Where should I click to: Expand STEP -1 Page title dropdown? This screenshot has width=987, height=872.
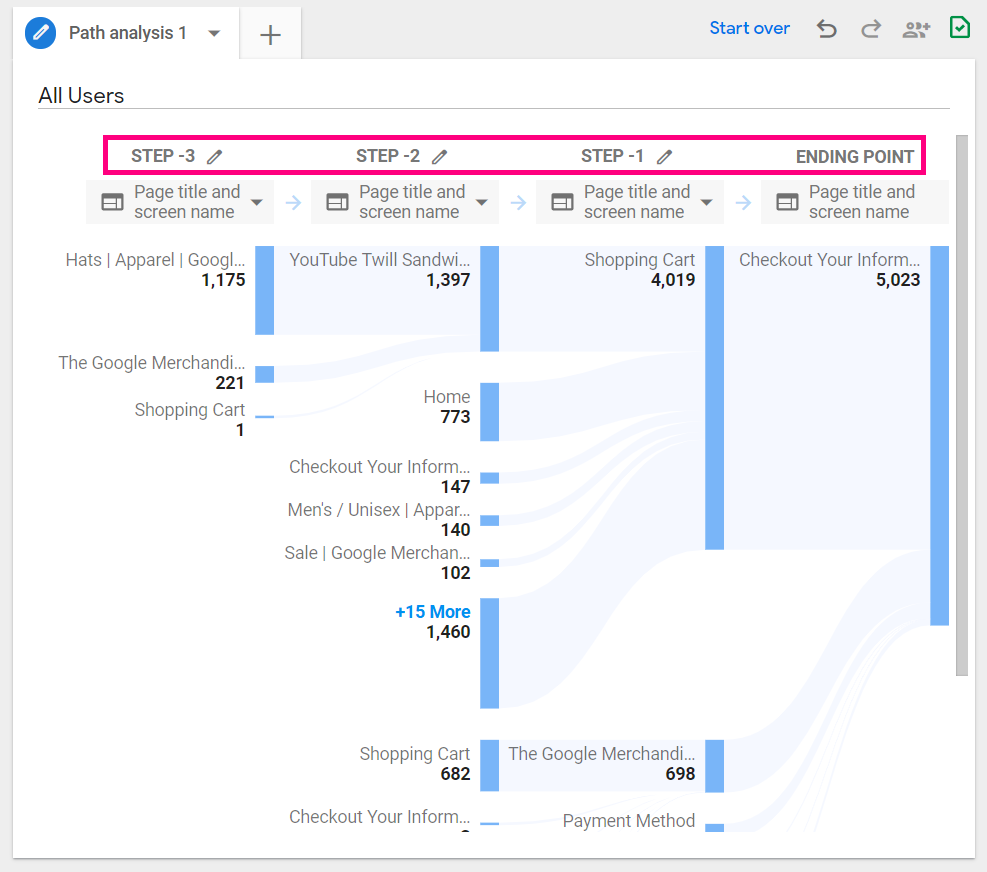point(706,202)
